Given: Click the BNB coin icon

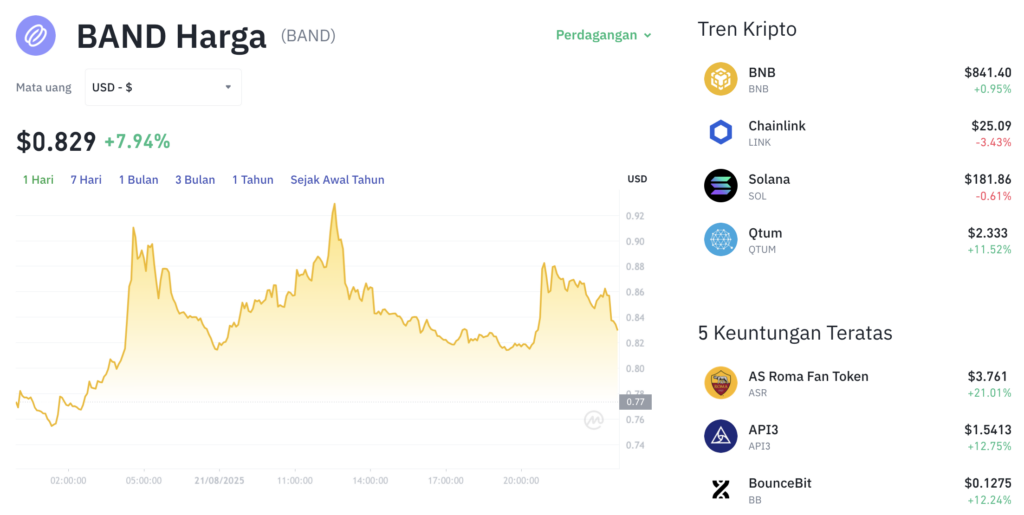Looking at the screenshot, I should [x=720, y=79].
